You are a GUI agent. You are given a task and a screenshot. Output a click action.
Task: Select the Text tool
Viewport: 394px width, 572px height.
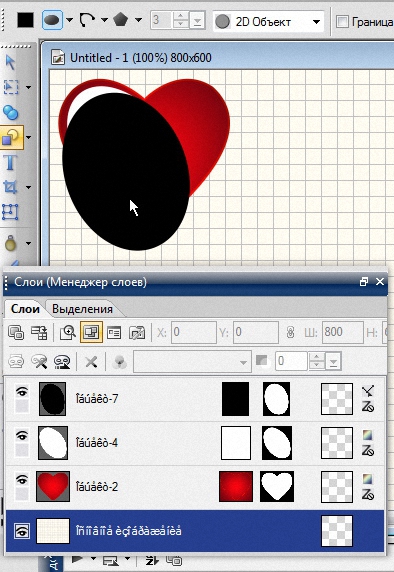(10, 162)
